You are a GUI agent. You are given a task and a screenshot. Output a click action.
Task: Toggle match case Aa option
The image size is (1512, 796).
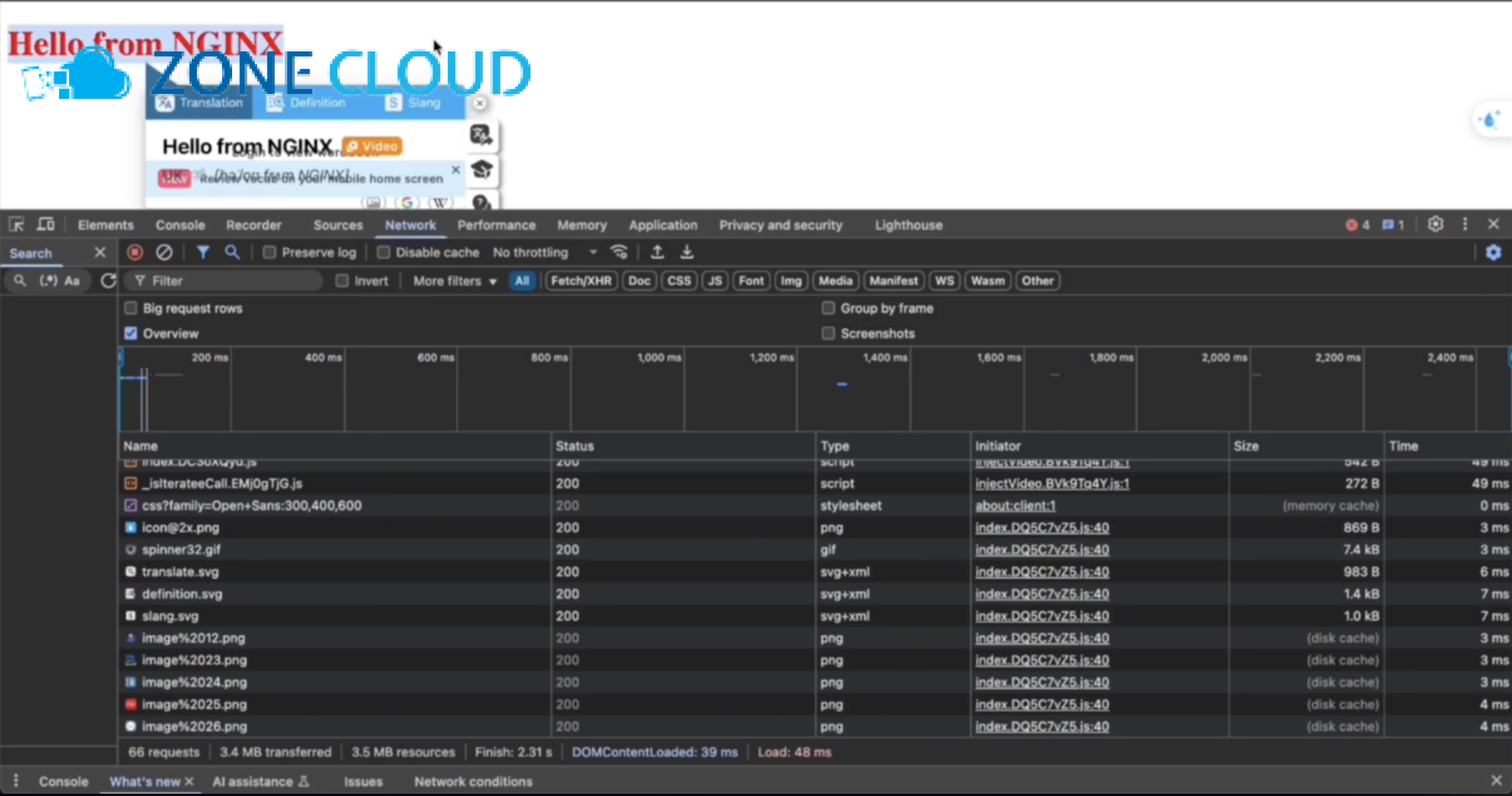72,281
